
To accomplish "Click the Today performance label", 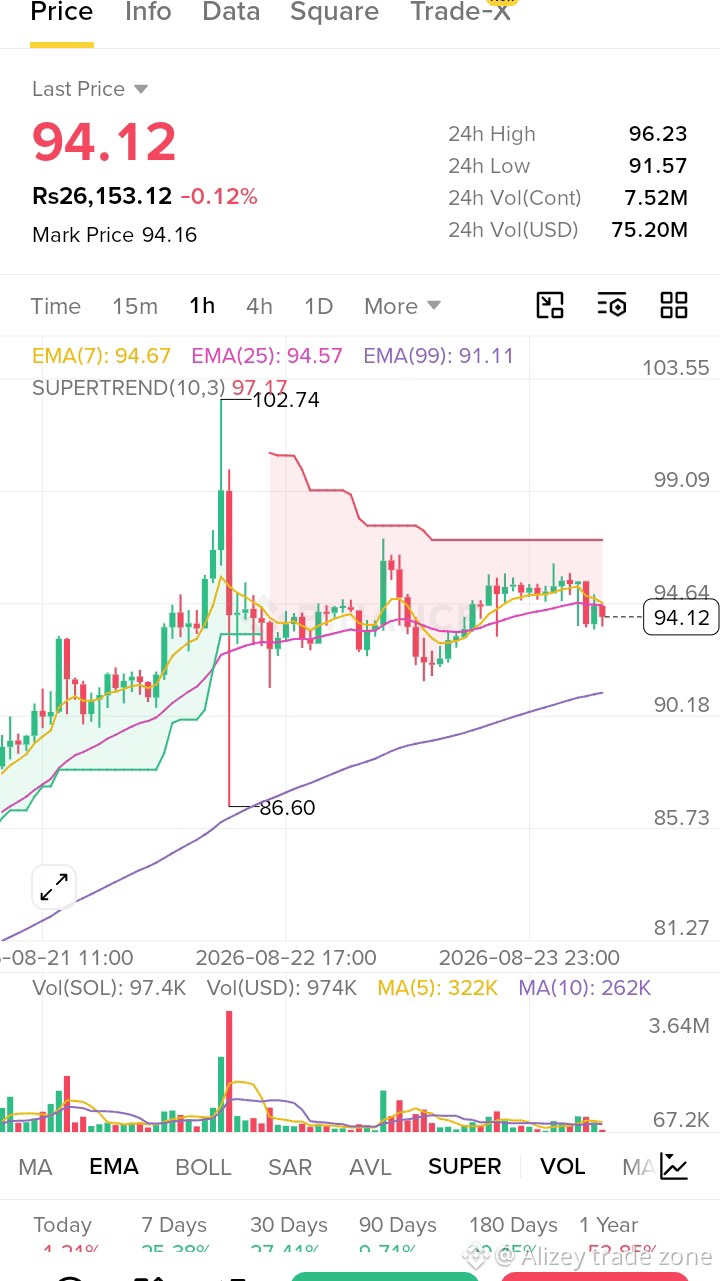I will click(62, 1225).
